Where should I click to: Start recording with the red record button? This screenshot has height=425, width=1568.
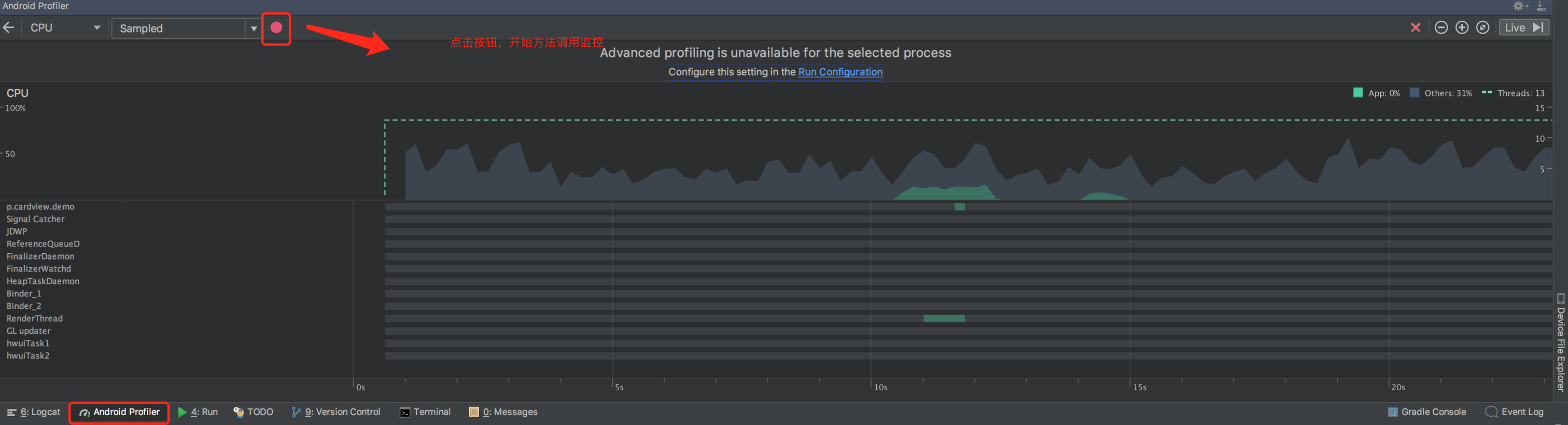pos(276,28)
